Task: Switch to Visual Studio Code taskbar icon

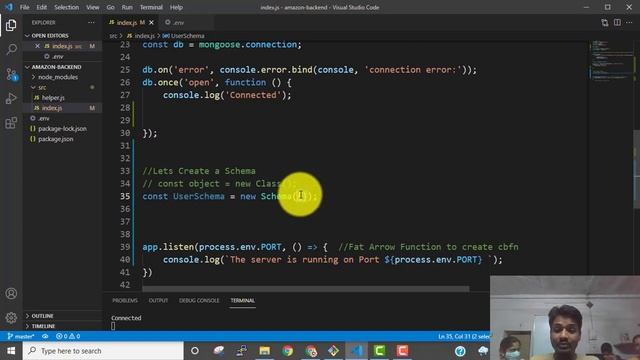Action: (x=357, y=351)
